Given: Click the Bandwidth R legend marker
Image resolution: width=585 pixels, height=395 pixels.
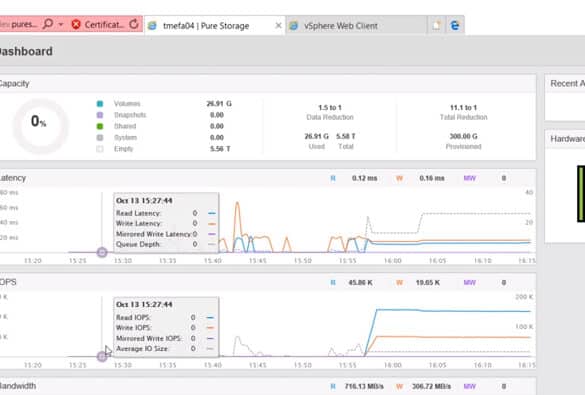Looking at the screenshot, I should point(333,386).
